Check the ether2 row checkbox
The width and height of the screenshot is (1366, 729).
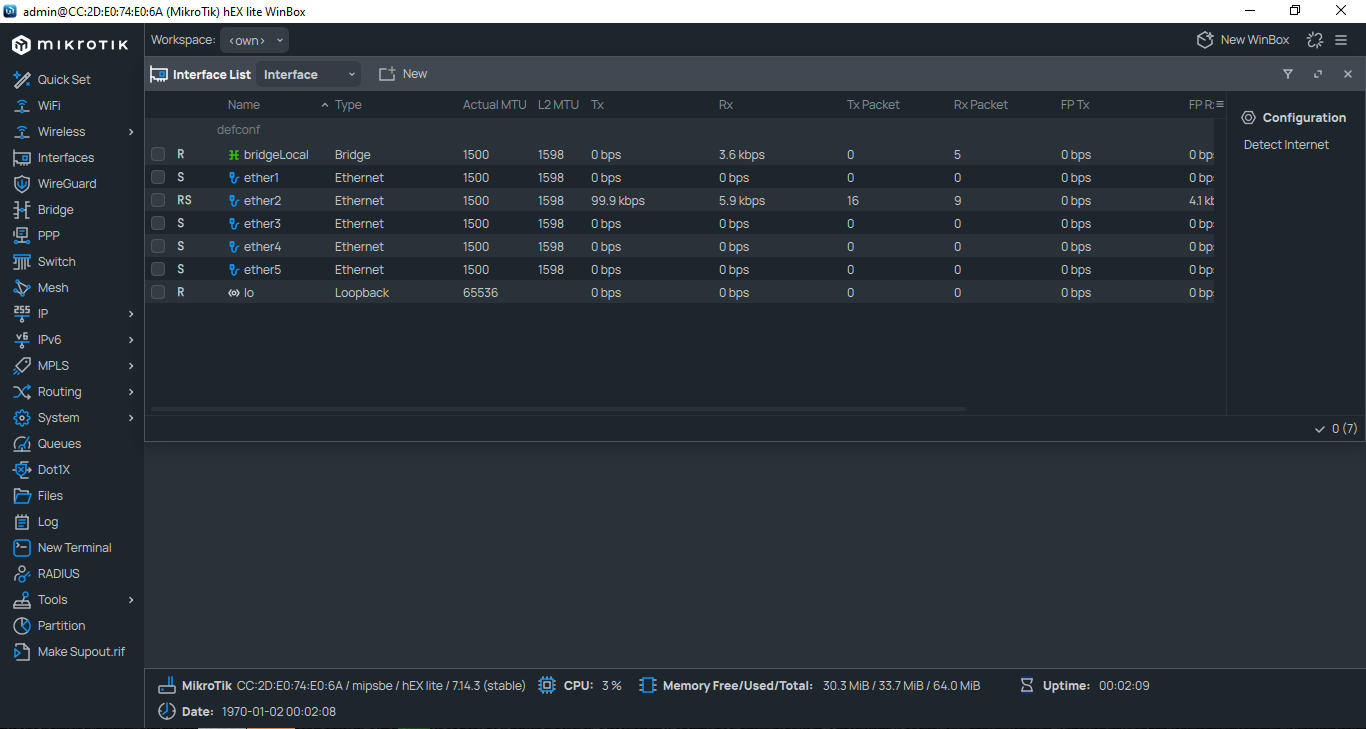coord(158,200)
